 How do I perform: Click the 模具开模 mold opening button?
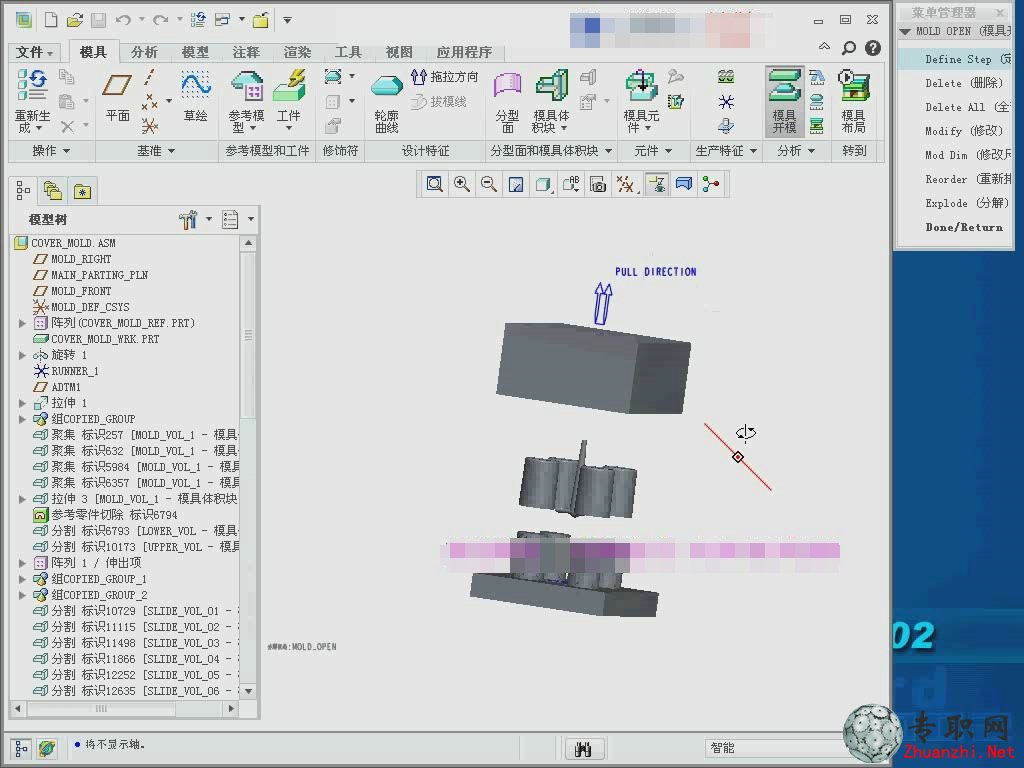tap(784, 101)
